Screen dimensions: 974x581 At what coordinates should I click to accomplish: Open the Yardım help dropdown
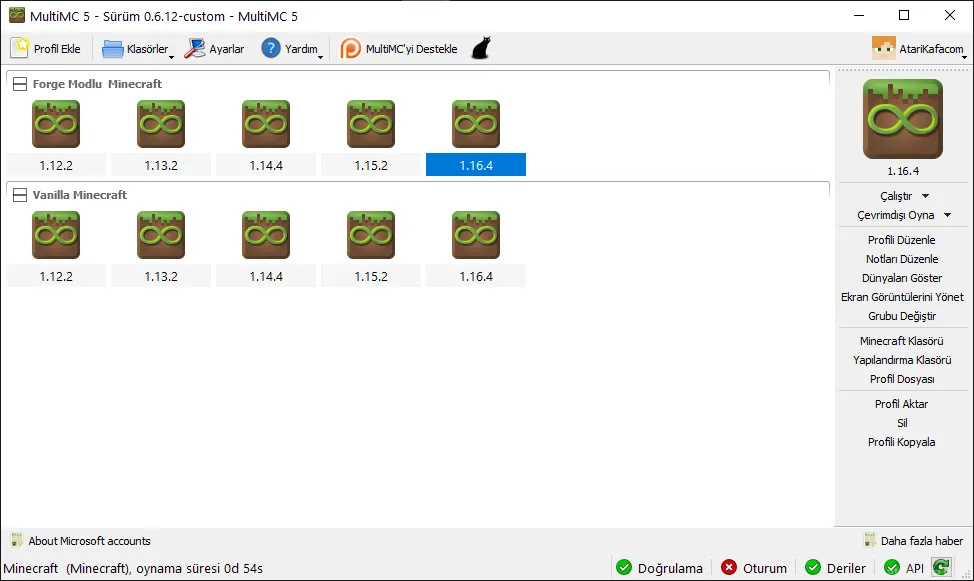(x=291, y=48)
